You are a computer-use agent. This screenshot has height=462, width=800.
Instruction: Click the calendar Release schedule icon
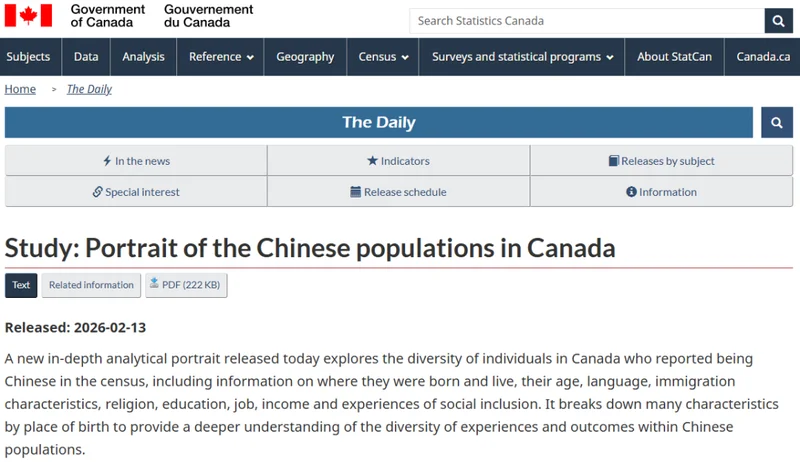pos(355,192)
